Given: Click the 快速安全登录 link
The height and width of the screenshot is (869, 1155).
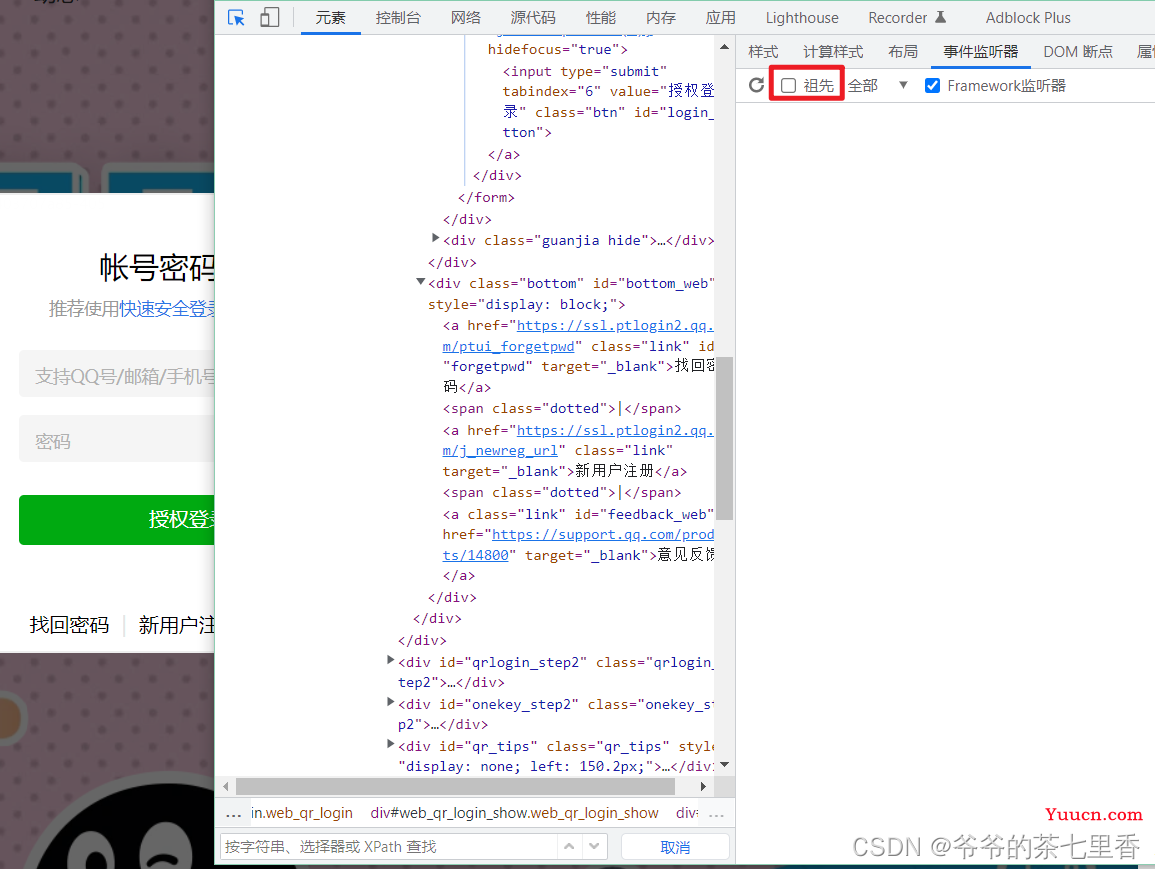Looking at the screenshot, I should (167, 309).
